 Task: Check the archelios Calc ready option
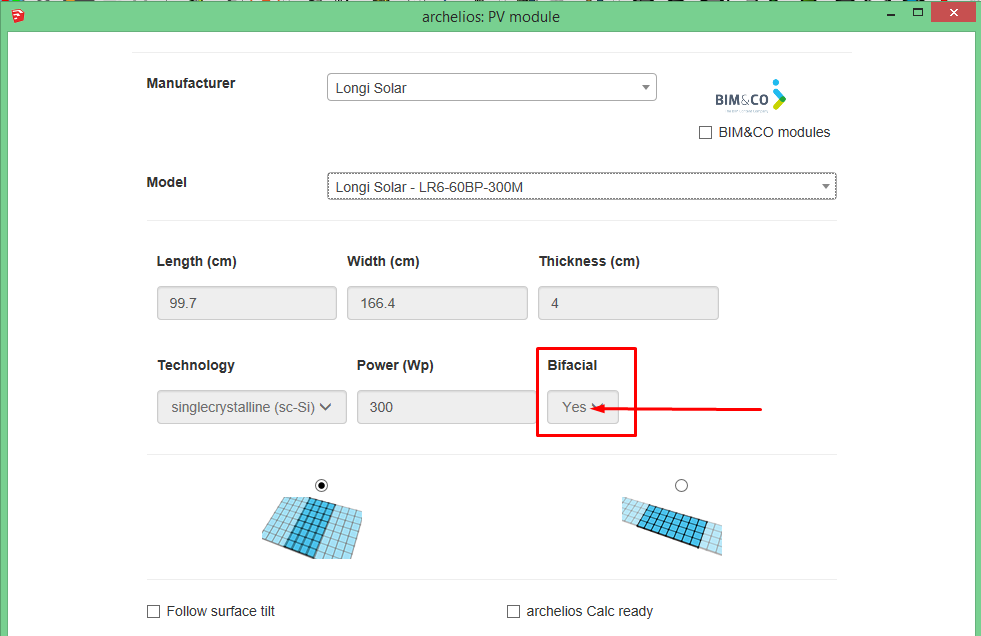tap(513, 611)
